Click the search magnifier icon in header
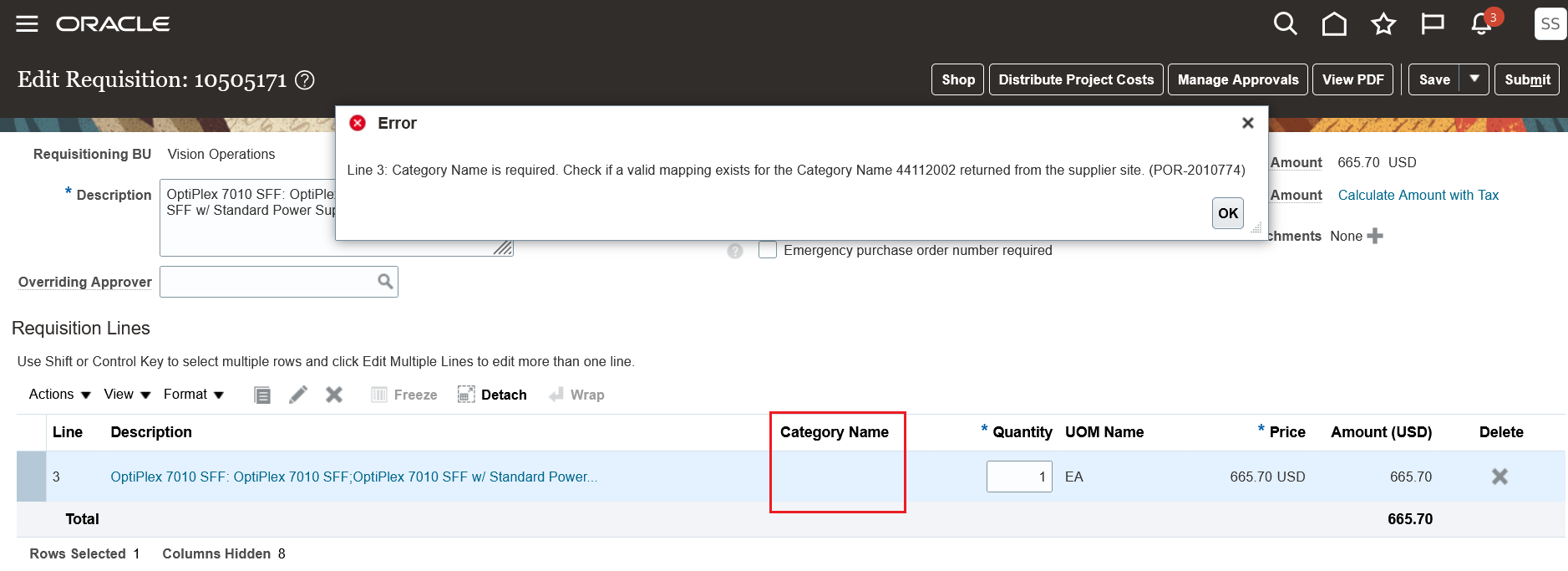The image size is (1568, 571). (x=1285, y=23)
